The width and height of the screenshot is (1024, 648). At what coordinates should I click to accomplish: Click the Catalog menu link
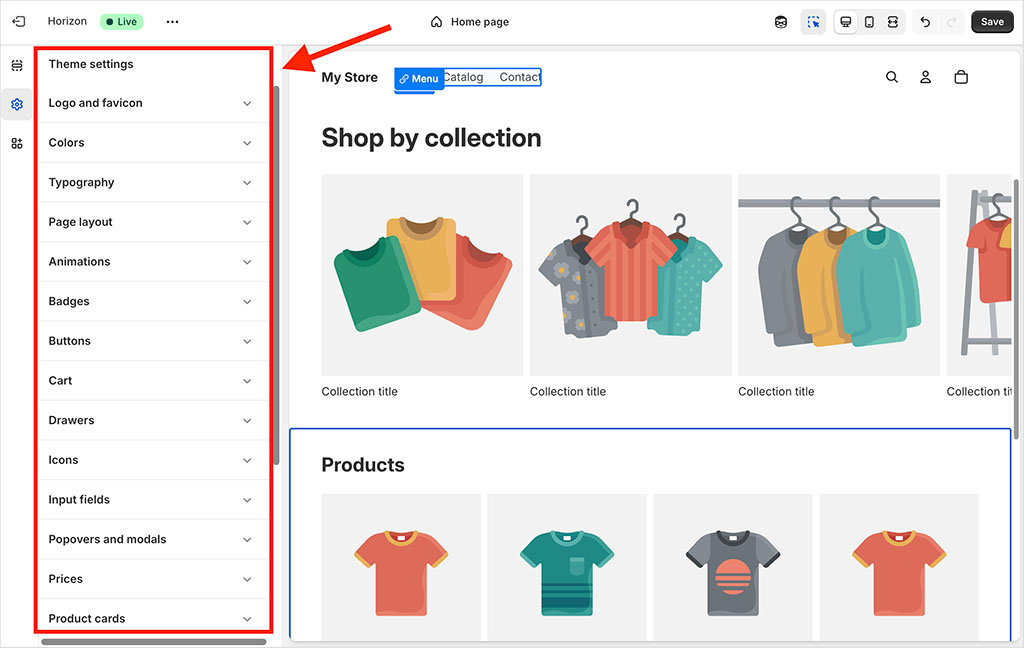click(464, 77)
